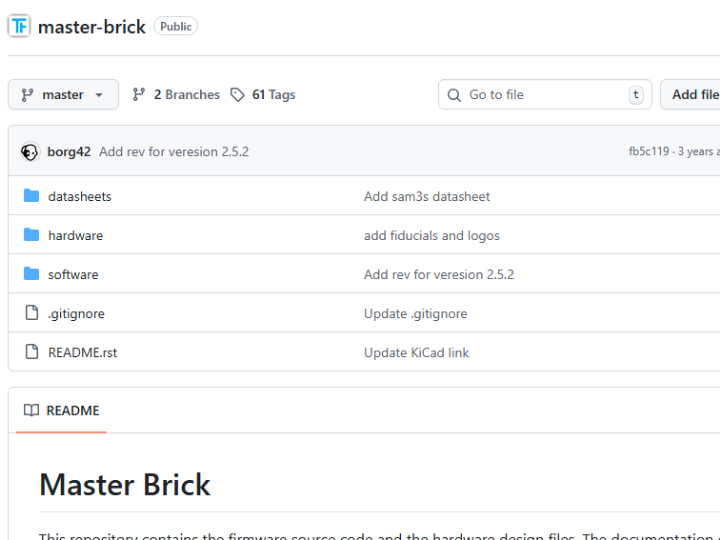The image size is (720, 540).
Task: Open the datasheets folder
Action: [x=80, y=196]
